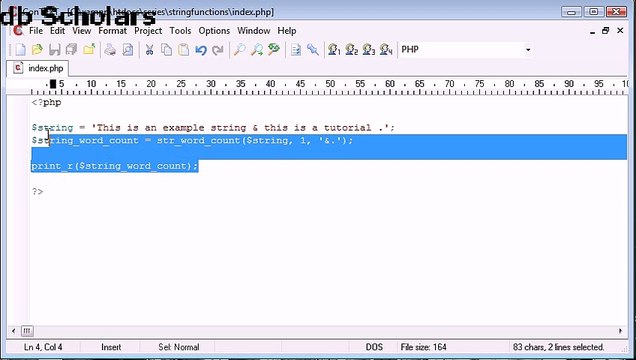Open the Edit menu
This screenshot has width=636, height=360.
point(57,31)
